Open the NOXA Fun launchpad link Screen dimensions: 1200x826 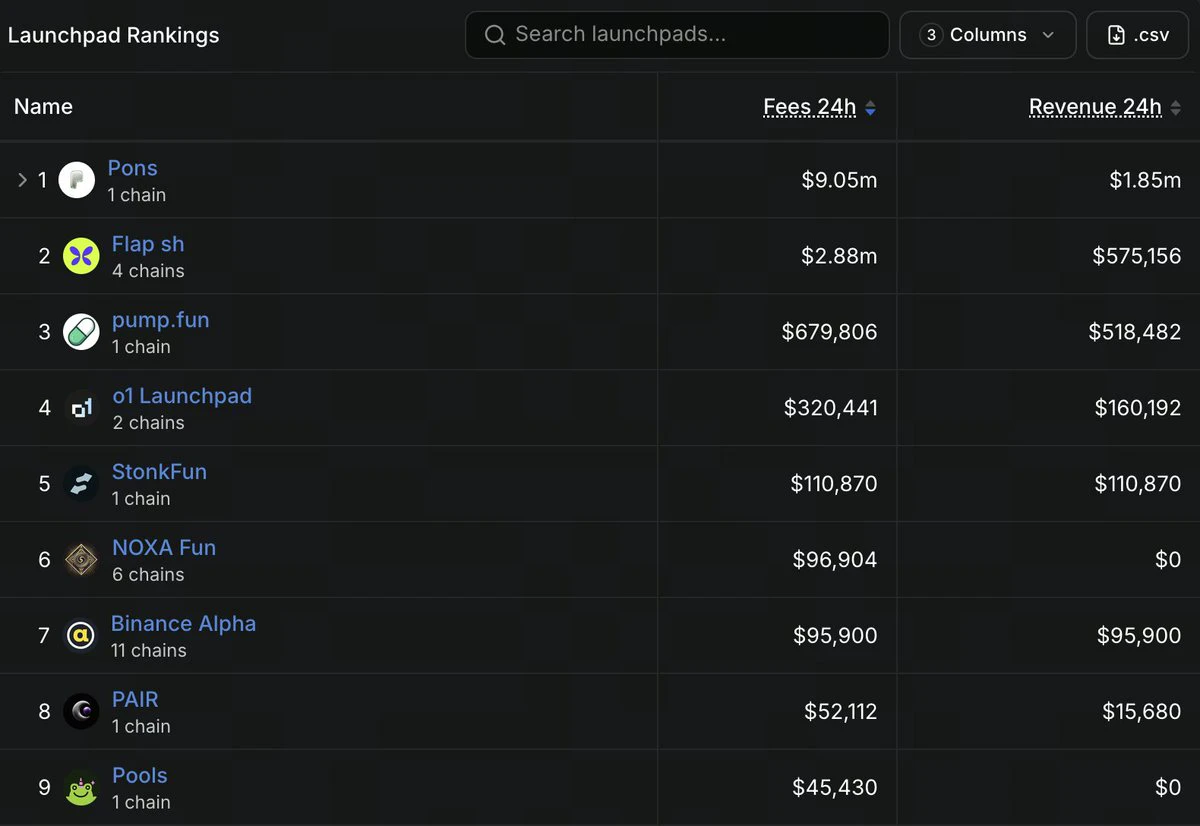point(164,548)
